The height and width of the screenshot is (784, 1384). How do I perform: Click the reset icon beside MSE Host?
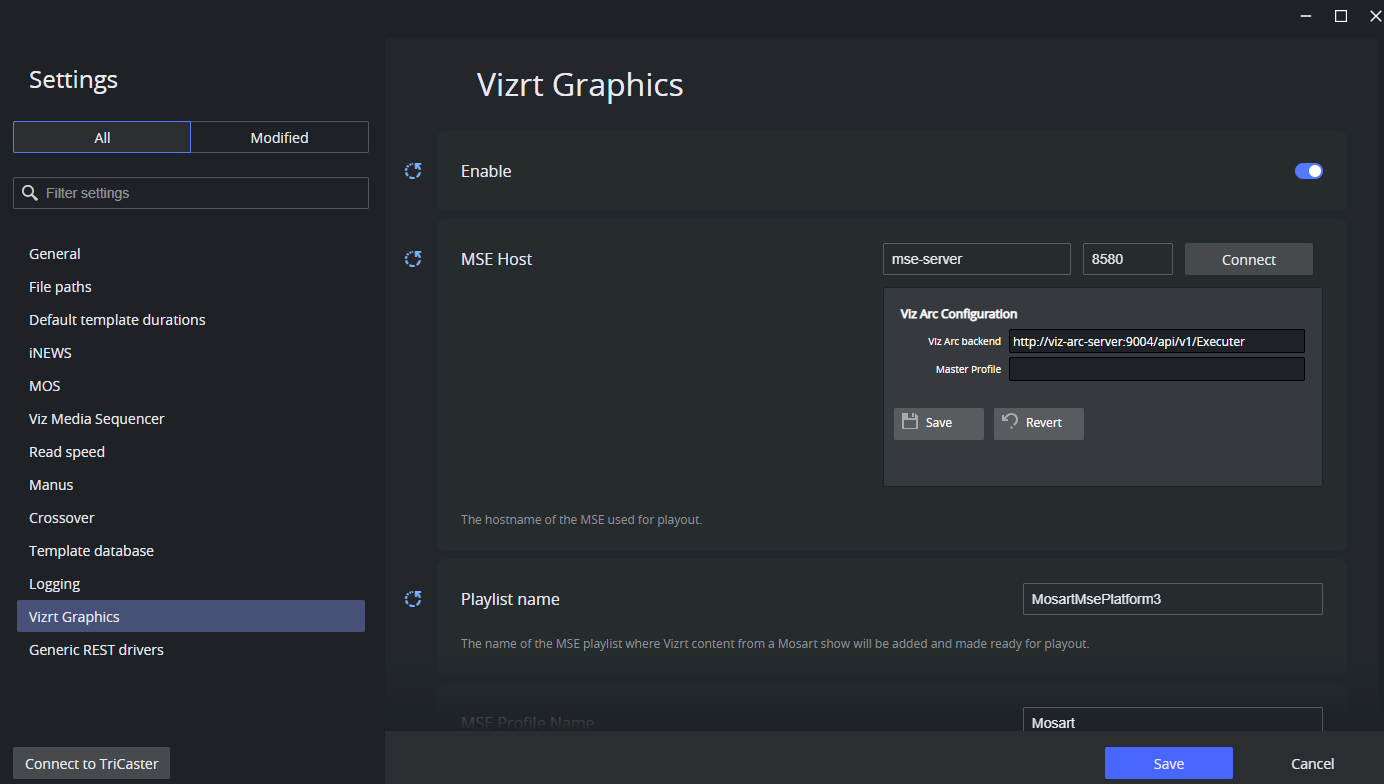tap(413, 259)
